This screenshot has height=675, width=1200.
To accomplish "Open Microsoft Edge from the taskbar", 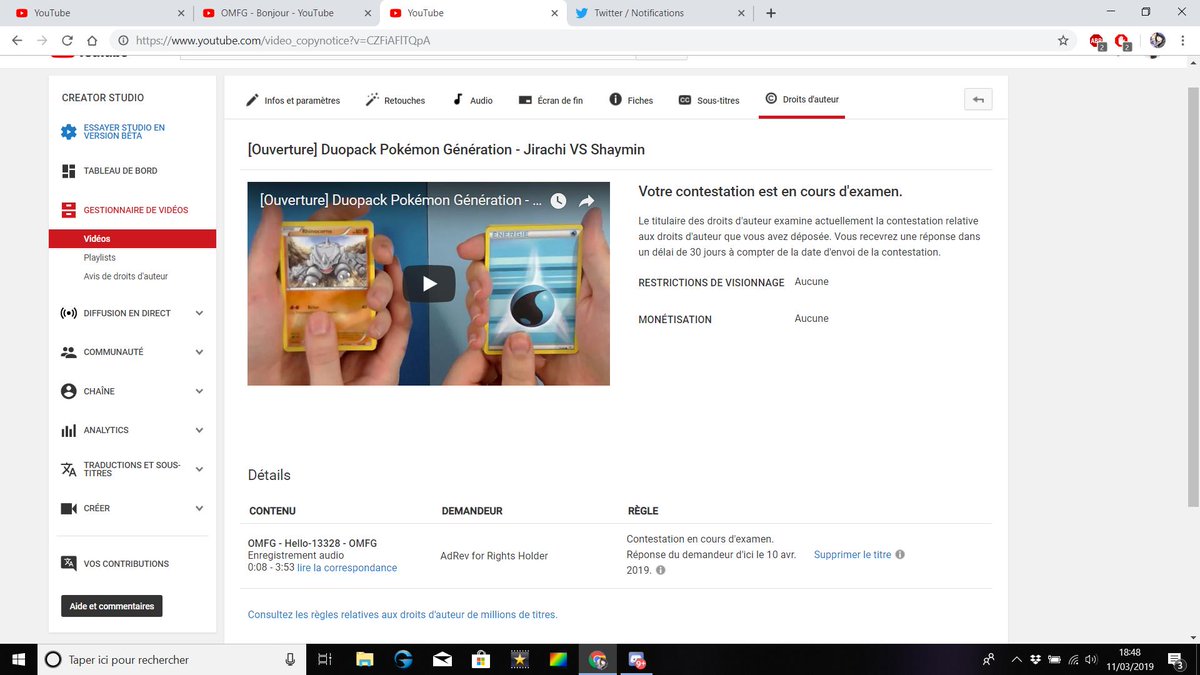I will point(403,659).
